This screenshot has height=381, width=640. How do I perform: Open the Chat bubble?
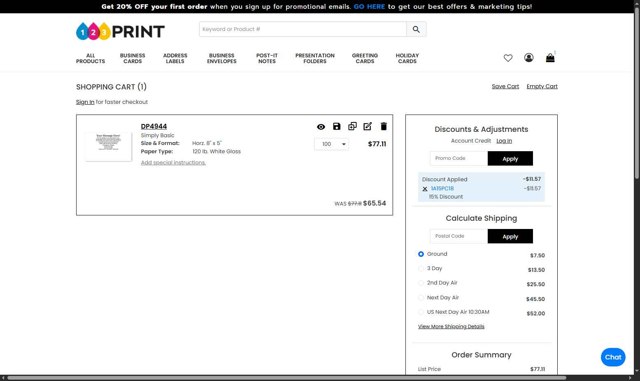click(x=613, y=357)
